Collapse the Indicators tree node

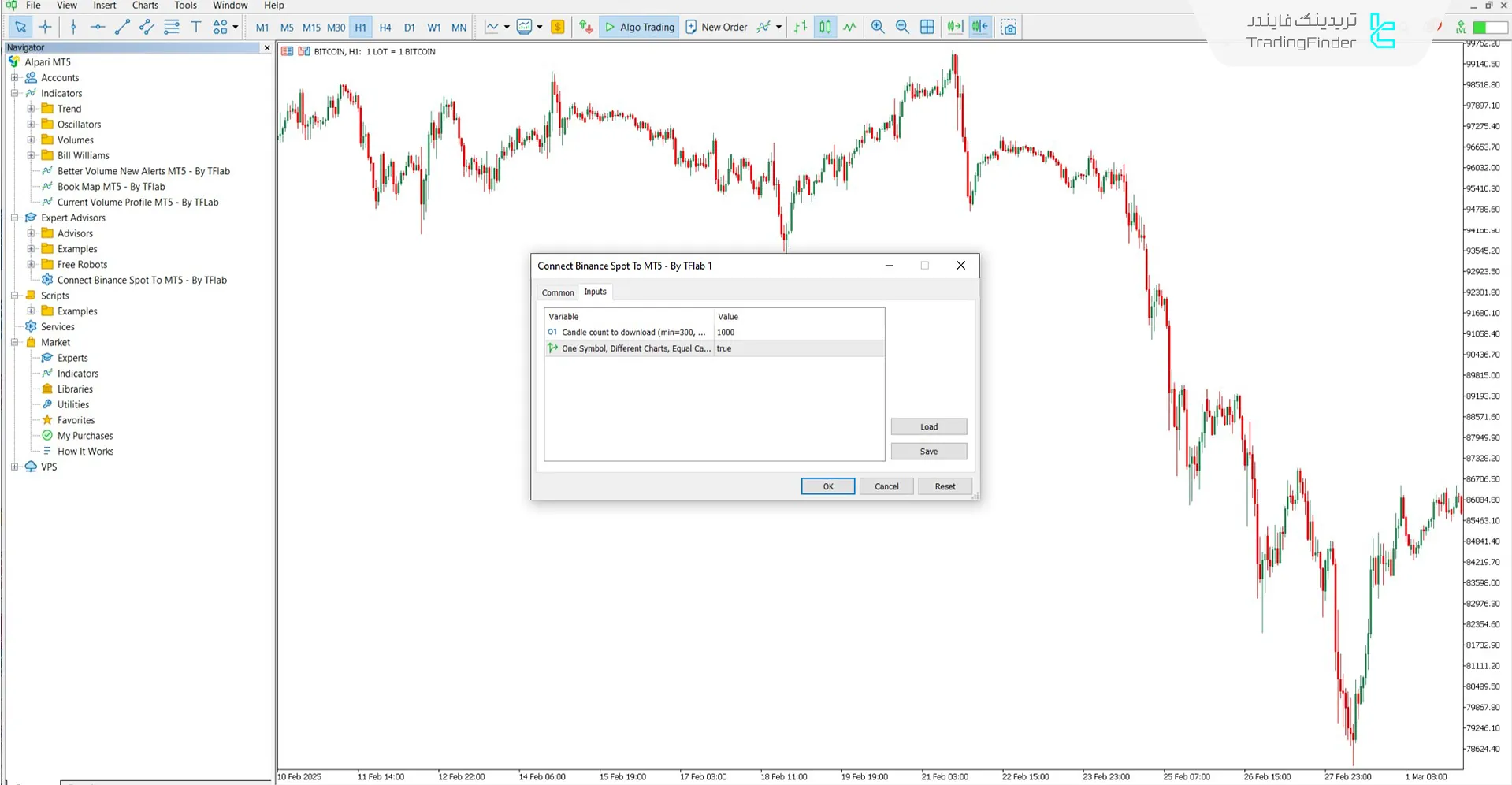point(14,93)
